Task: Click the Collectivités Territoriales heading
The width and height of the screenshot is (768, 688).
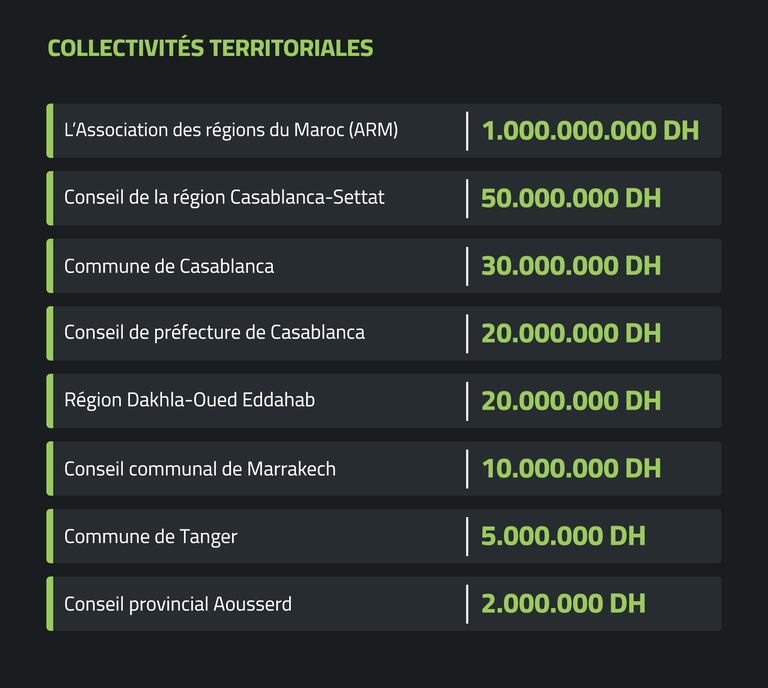Action: point(210,48)
